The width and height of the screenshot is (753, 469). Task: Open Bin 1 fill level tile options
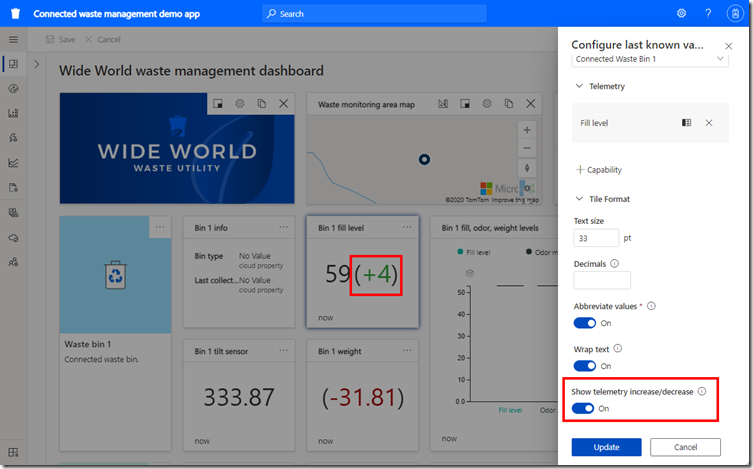[407, 227]
